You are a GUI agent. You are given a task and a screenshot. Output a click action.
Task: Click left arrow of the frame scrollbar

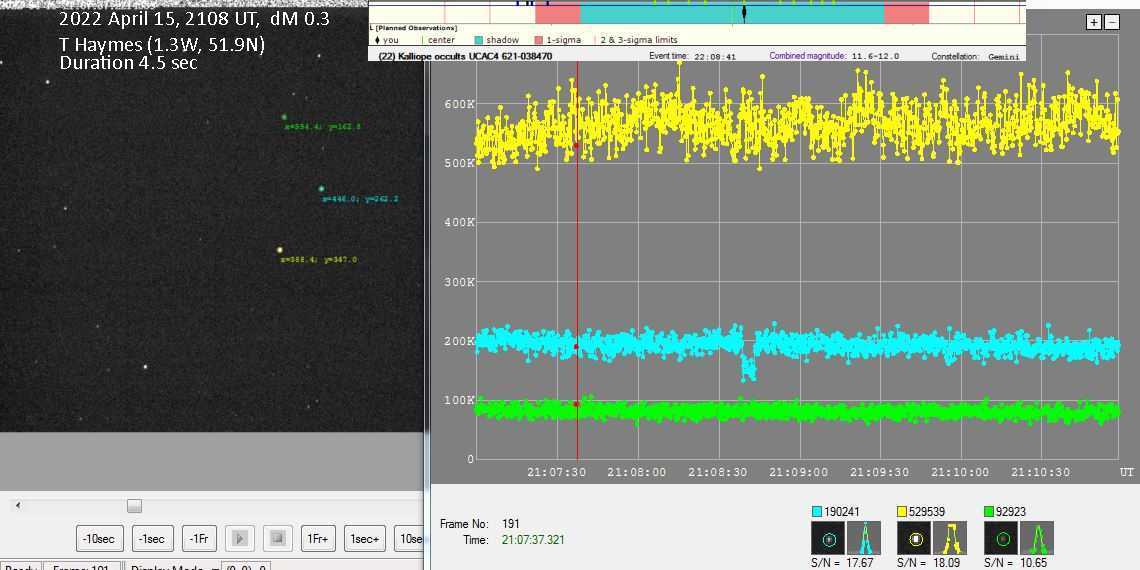18,506
